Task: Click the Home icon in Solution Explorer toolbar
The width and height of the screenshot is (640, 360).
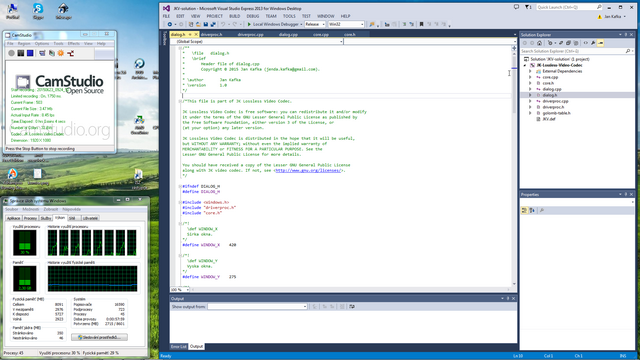Action: coord(539,43)
